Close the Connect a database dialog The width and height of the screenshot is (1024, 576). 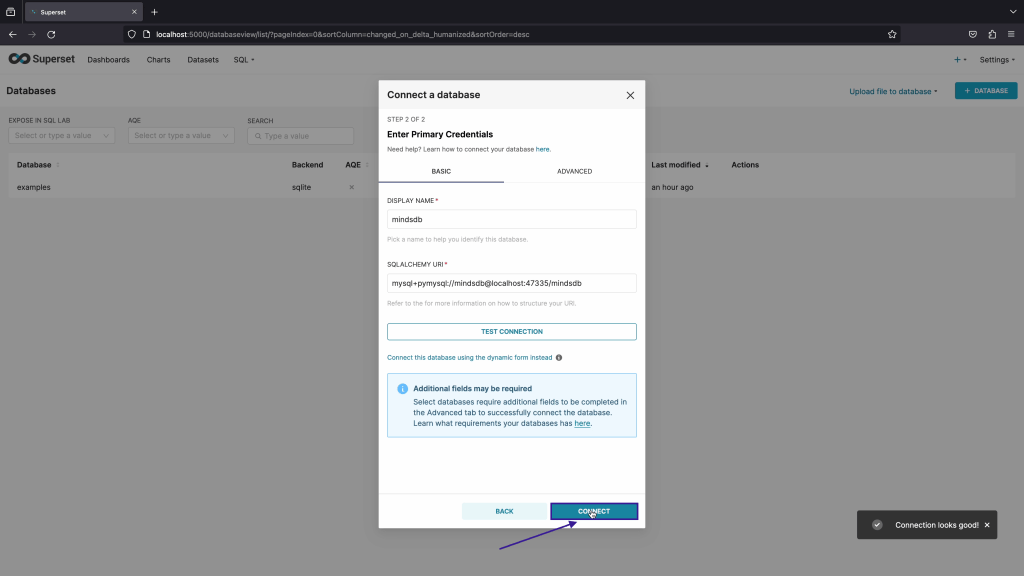point(630,95)
